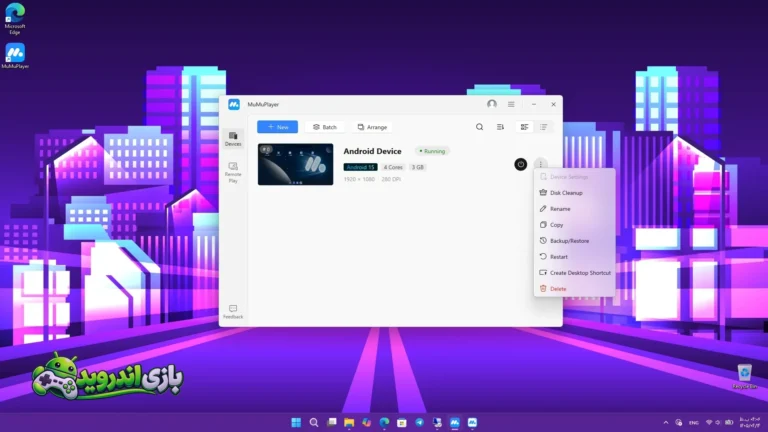The width and height of the screenshot is (768, 432).
Task: Click the Running status badge
Action: click(432, 151)
